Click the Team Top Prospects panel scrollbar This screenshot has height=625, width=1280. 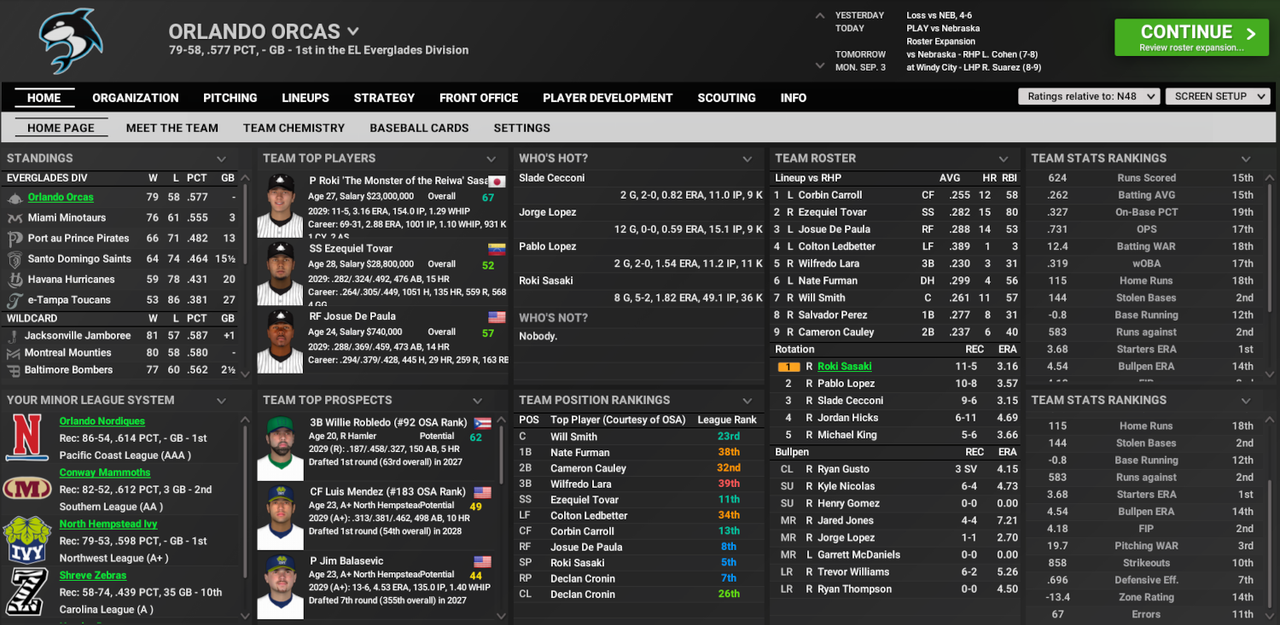[502, 455]
